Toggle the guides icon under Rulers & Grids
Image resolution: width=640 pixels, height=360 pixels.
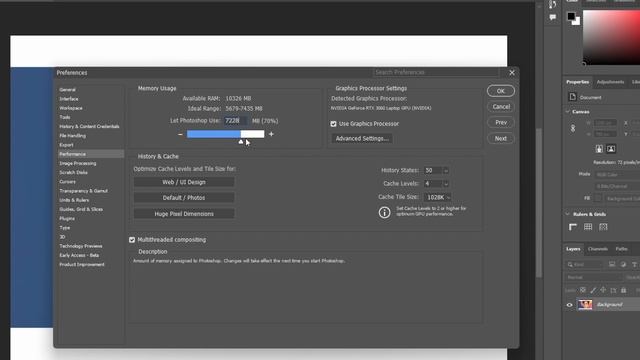tap(603, 227)
